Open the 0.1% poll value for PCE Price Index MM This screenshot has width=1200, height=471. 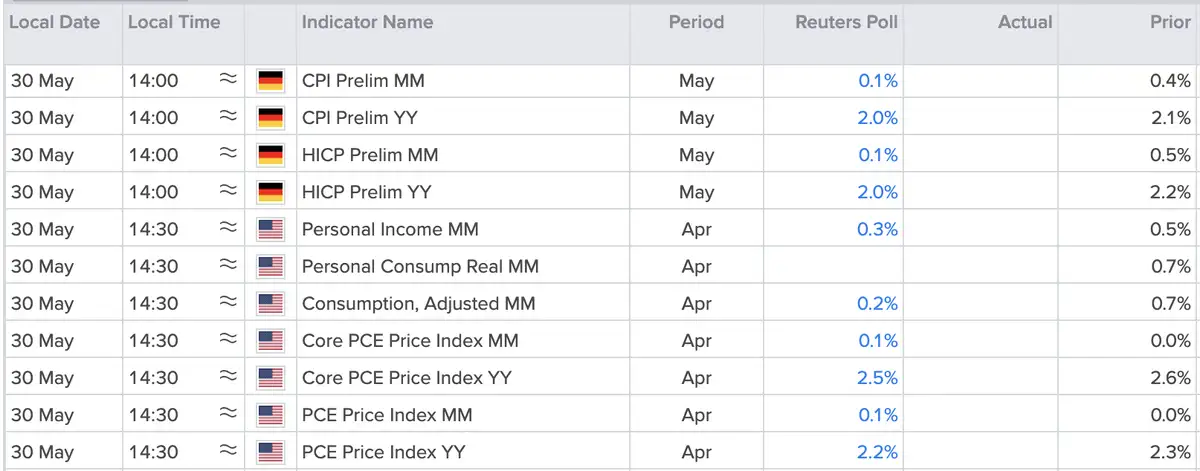[x=878, y=415]
